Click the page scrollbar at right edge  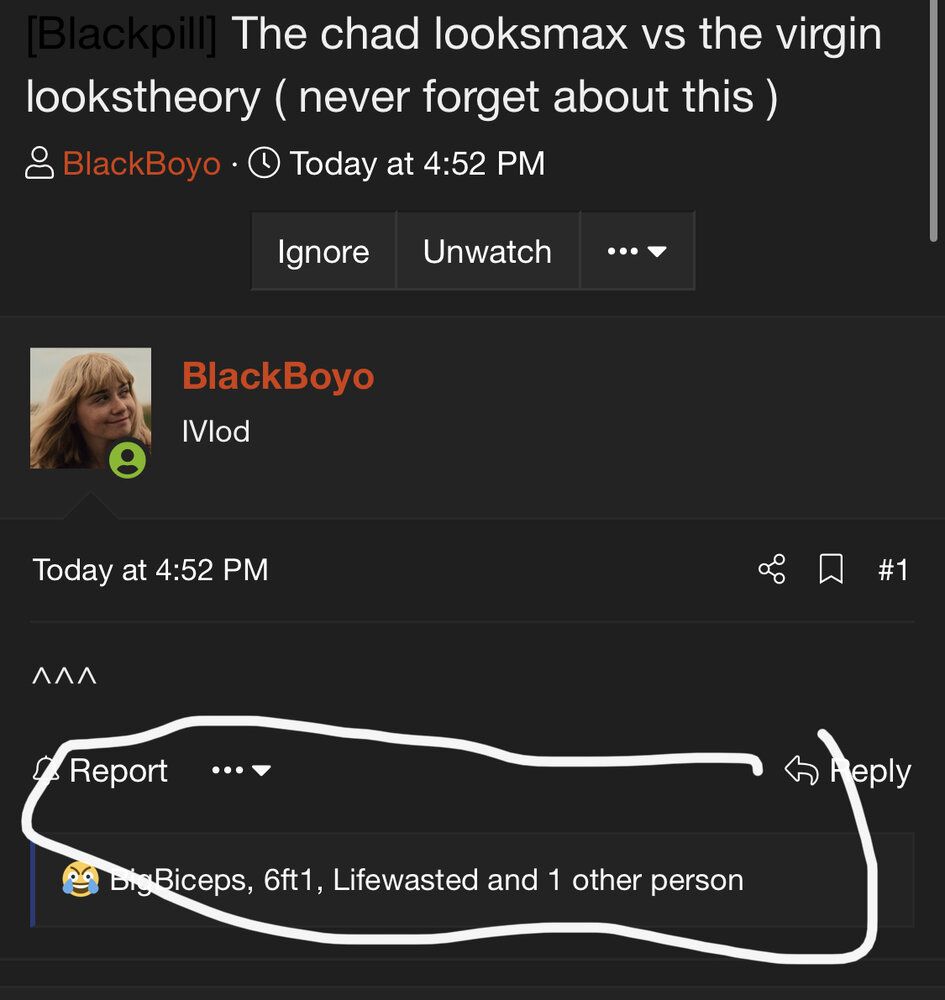pyautogui.click(x=934, y=121)
